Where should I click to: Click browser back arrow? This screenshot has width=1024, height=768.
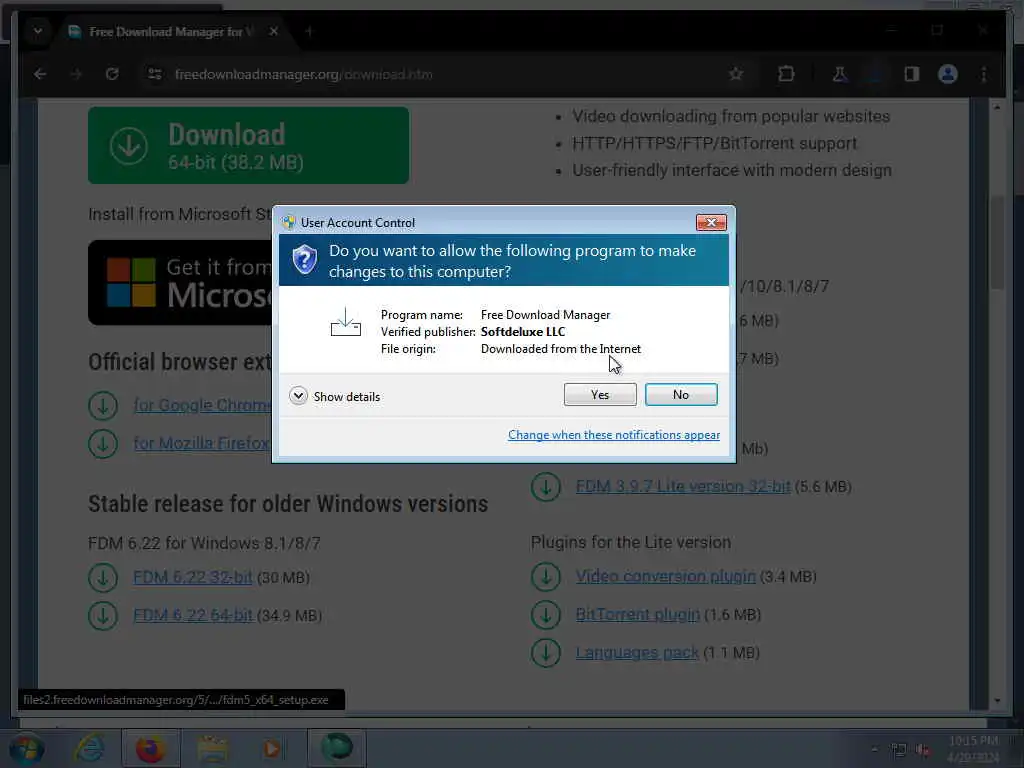click(40, 74)
